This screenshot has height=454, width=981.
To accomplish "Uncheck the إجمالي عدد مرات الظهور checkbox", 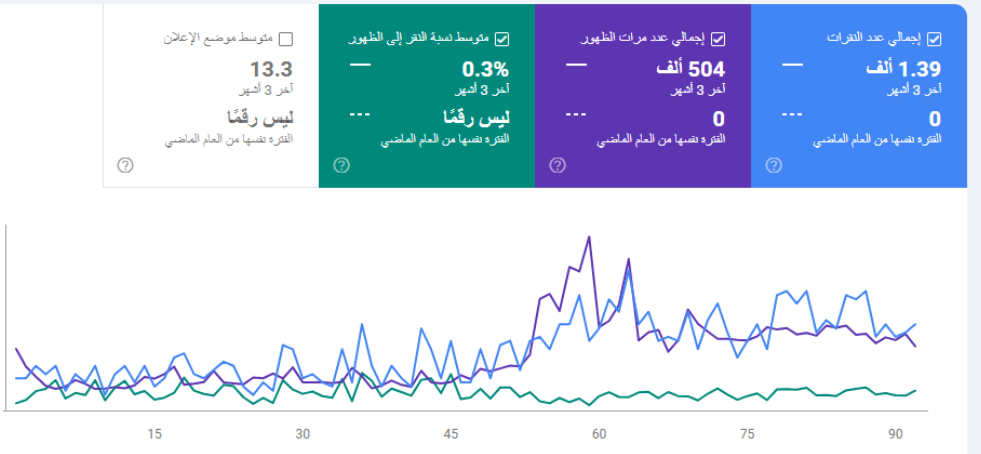I will pyautogui.click(x=717, y=39).
